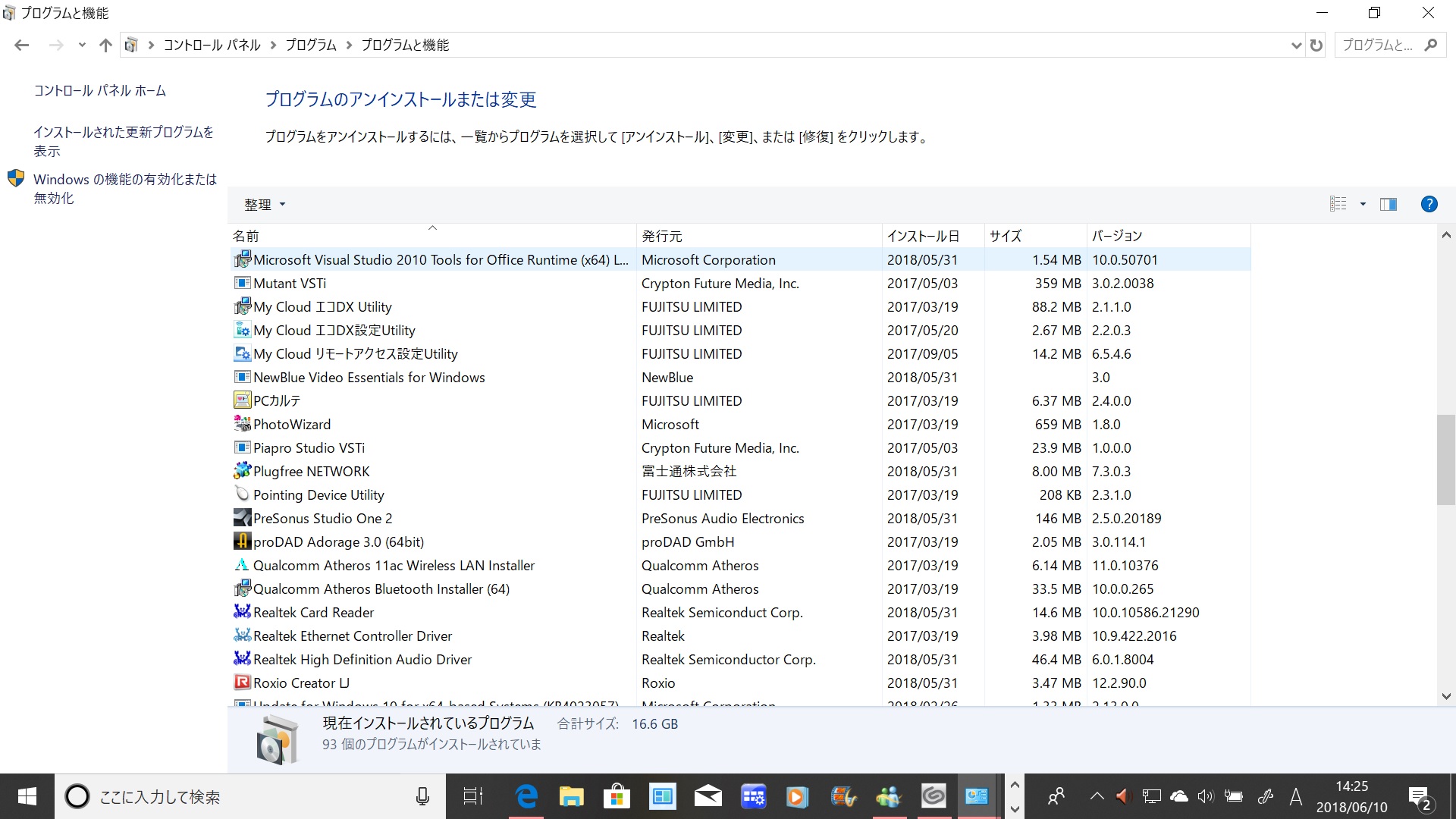The height and width of the screenshot is (819, 1456).
Task: Go up one folder level arrow
Action: pos(105,45)
